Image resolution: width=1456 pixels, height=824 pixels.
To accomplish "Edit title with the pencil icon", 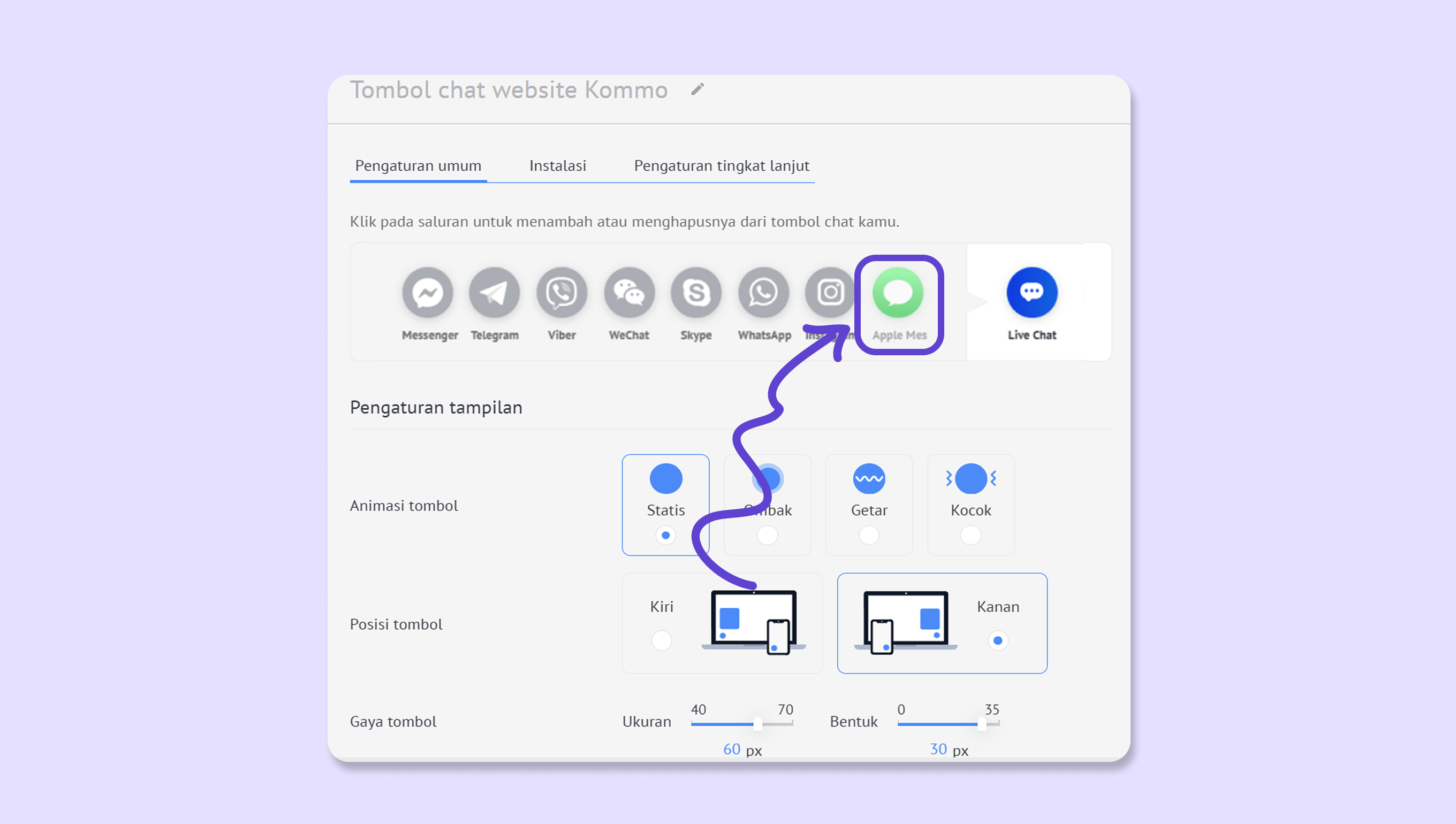I will point(697,89).
